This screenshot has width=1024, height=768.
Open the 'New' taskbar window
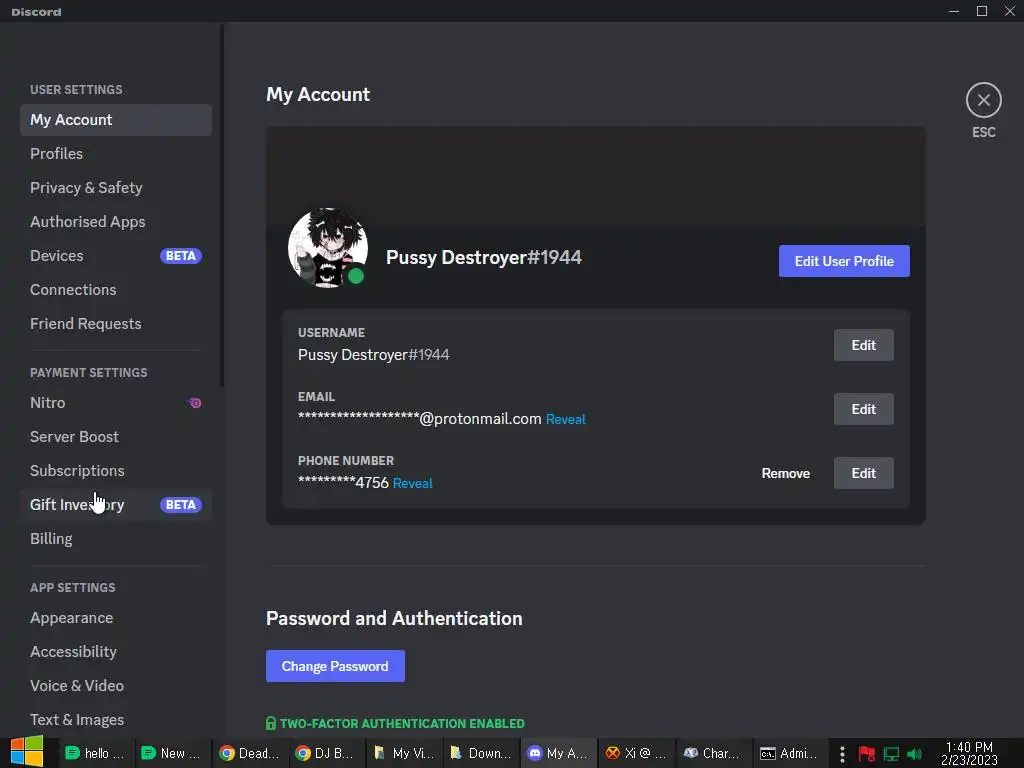click(172, 753)
